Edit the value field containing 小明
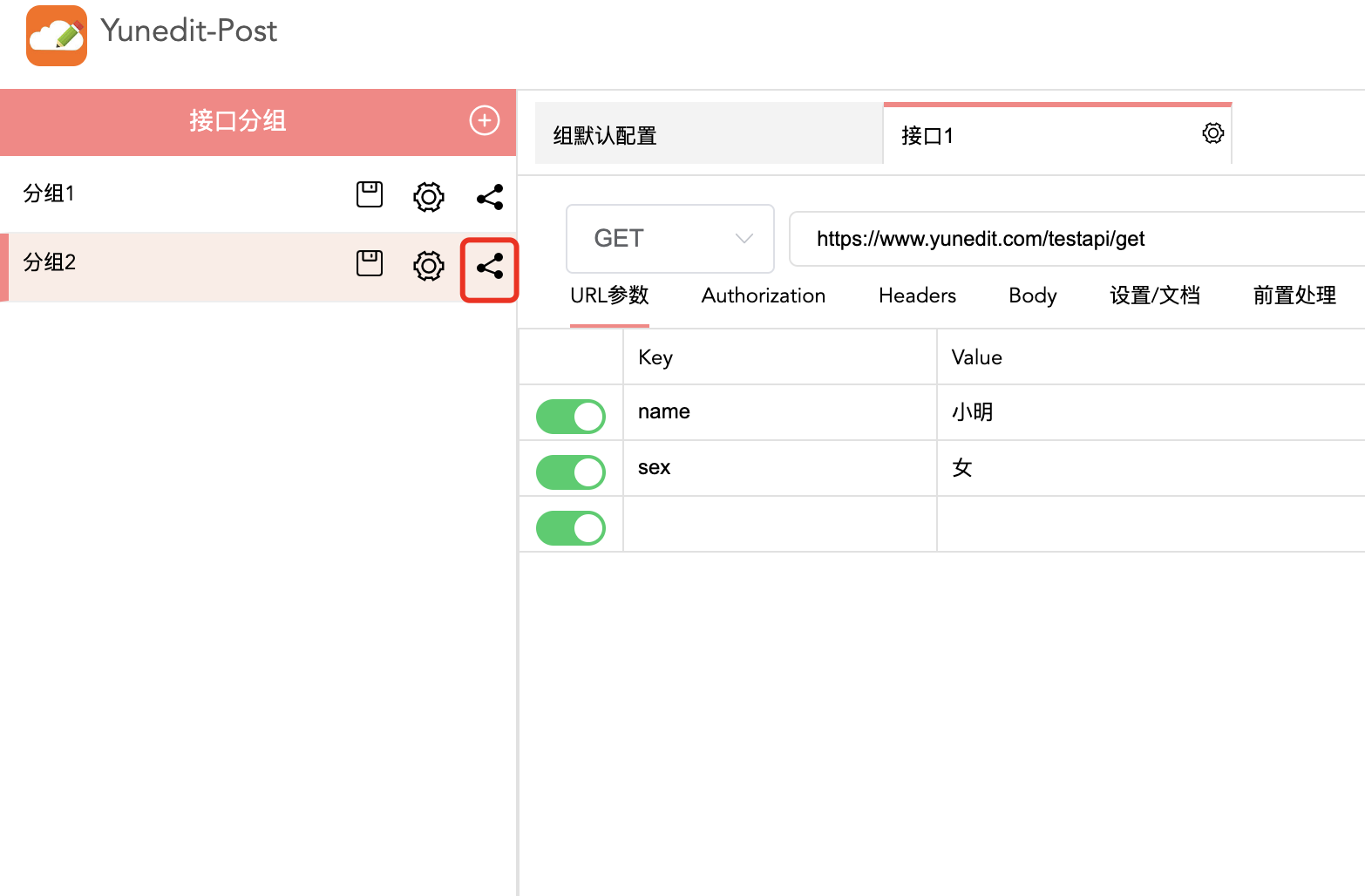Viewport: 1365px width, 896px height. click(1133, 412)
